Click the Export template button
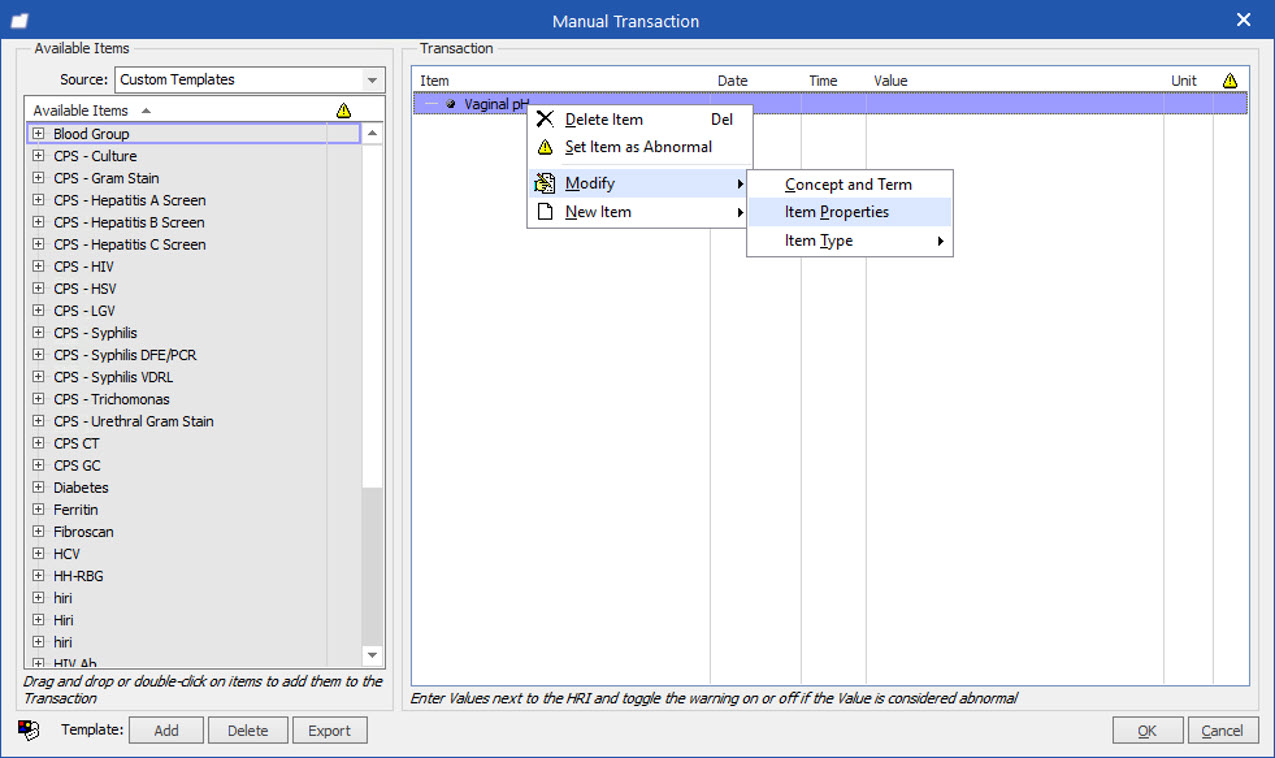Image resolution: width=1275 pixels, height=758 pixels. pyautogui.click(x=330, y=730)
